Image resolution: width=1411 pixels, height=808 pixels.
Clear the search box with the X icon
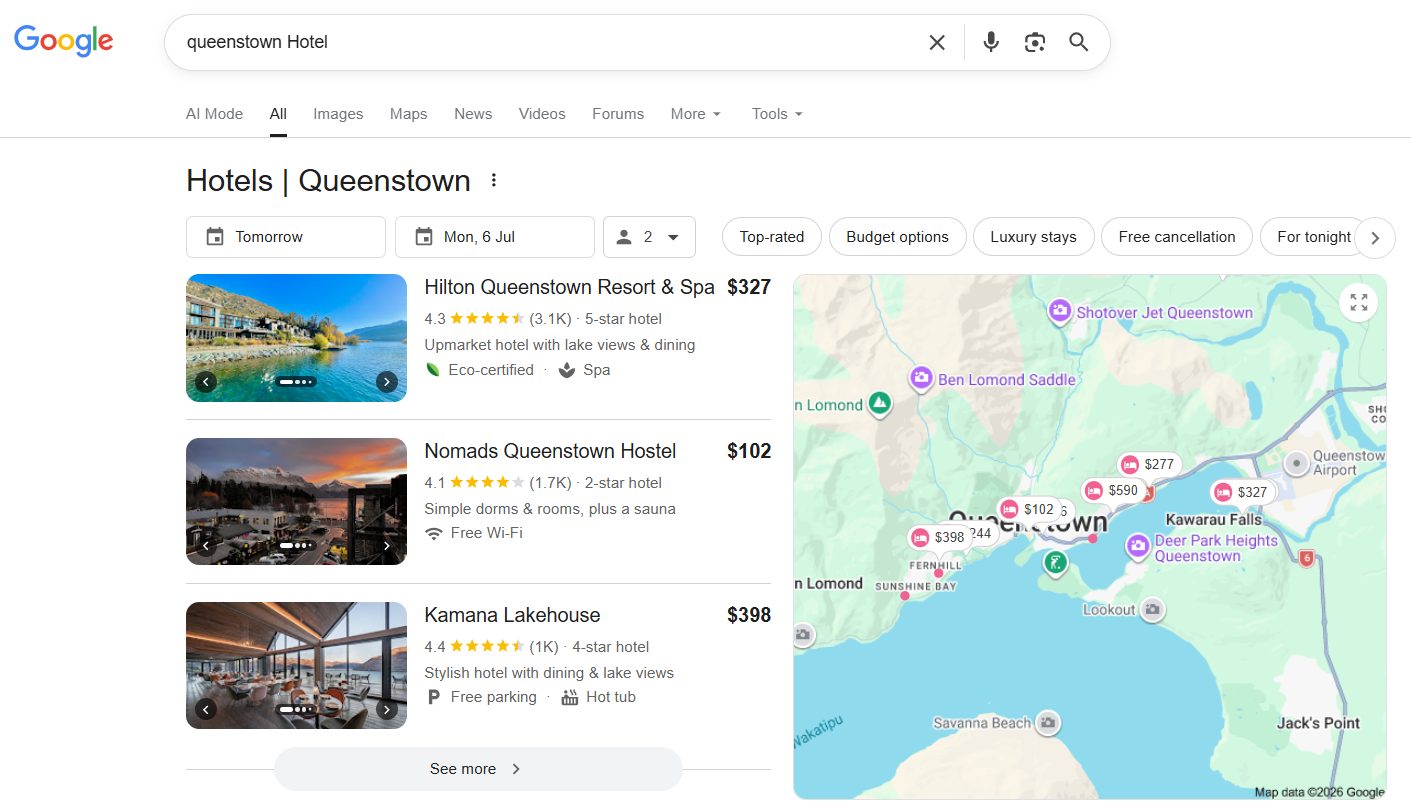tap(937, 42)
